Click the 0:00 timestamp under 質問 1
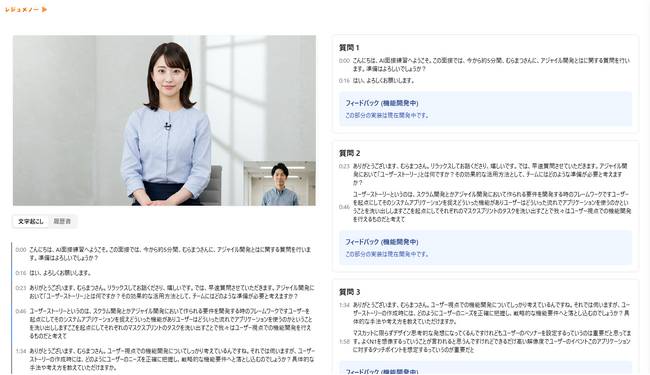 [x=344, y=61]
